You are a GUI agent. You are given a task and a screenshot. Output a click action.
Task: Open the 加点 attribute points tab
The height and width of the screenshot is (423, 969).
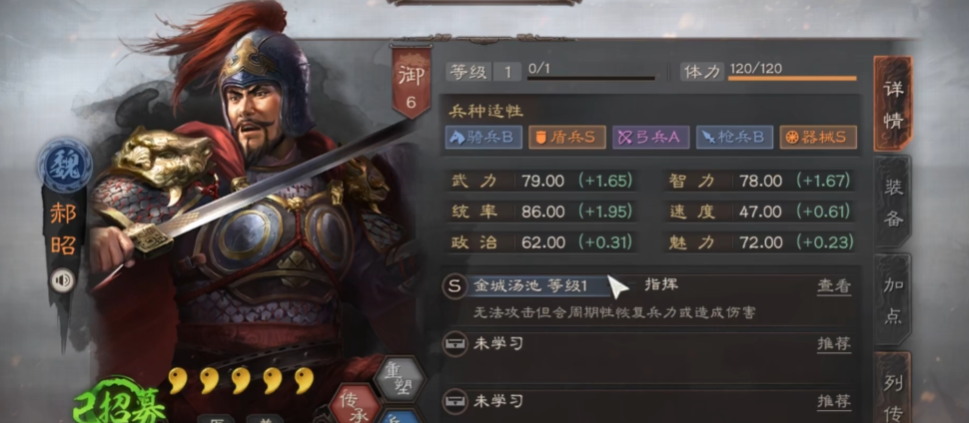(893, 300)
